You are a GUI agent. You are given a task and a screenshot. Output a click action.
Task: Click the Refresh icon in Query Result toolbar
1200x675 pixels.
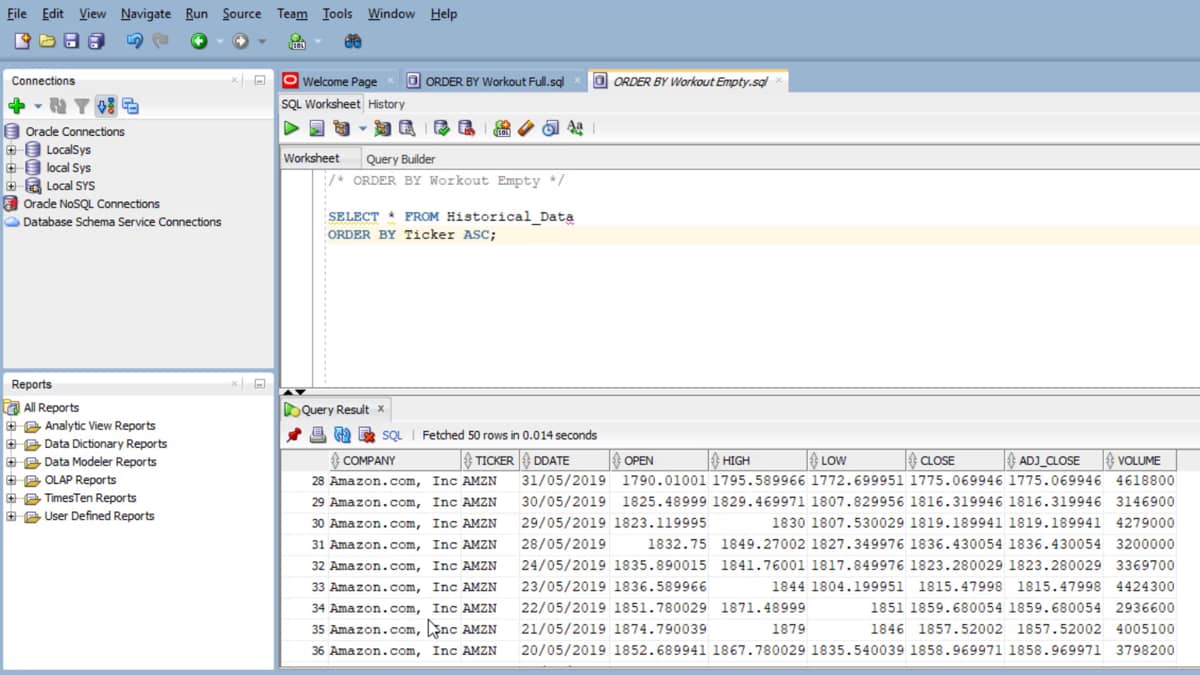[x=342, y=435]
